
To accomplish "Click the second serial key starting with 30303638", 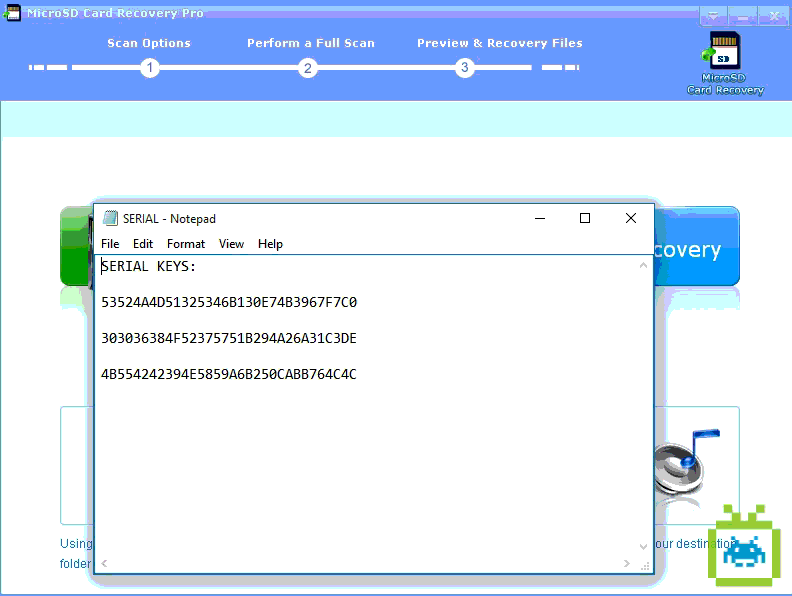I will coord(229,338).
